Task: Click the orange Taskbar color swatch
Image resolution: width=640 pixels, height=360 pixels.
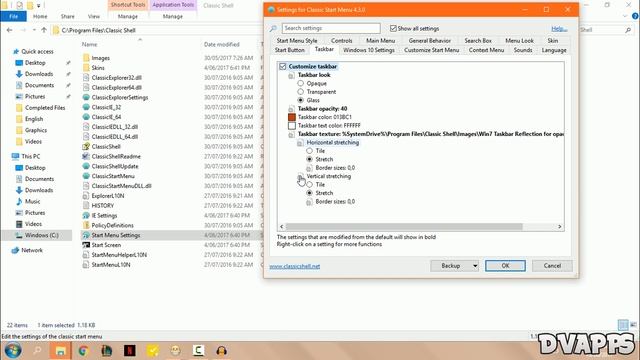Action: click(291, 117)
